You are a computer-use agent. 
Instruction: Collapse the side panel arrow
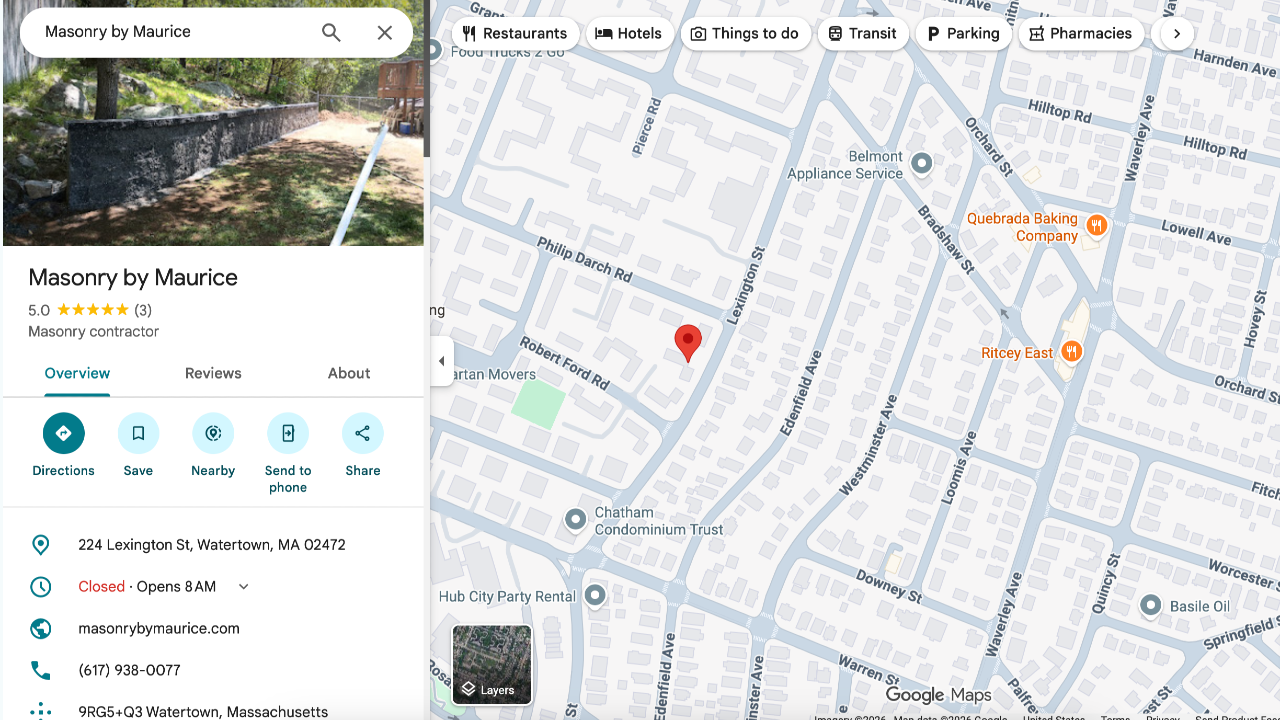tap(442, 361)
